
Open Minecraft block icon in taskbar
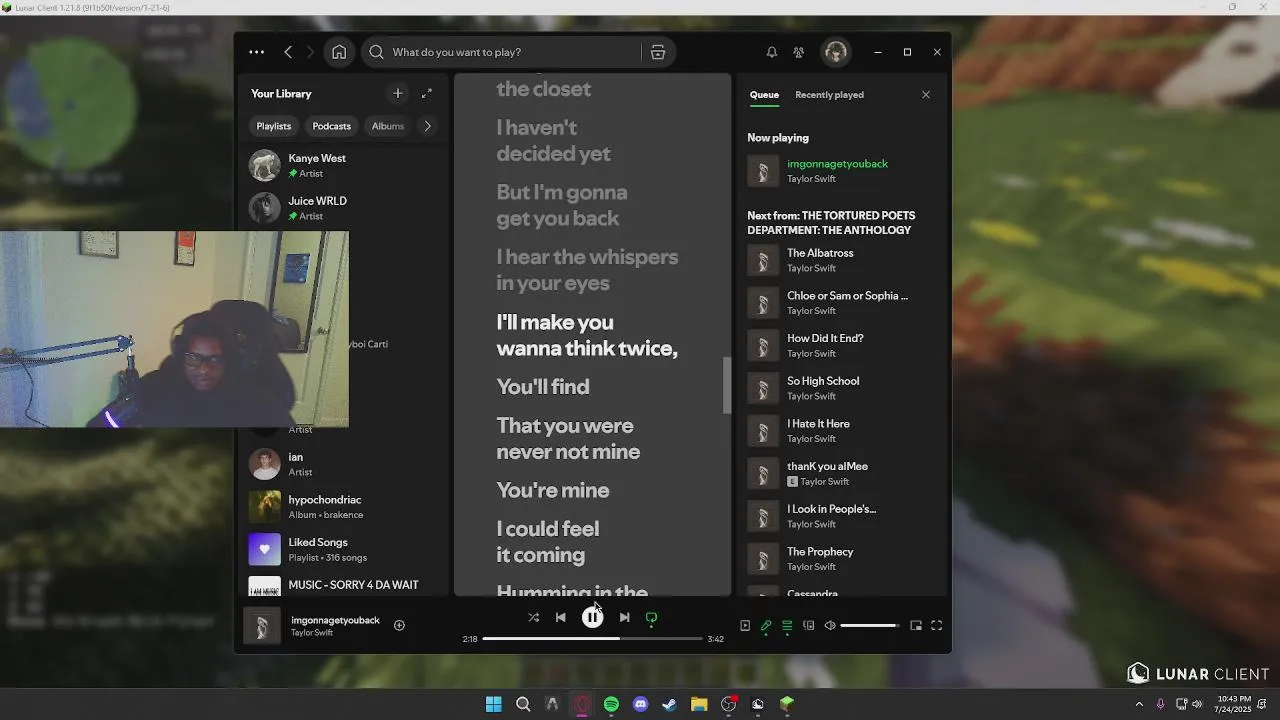tap(787, 704)
